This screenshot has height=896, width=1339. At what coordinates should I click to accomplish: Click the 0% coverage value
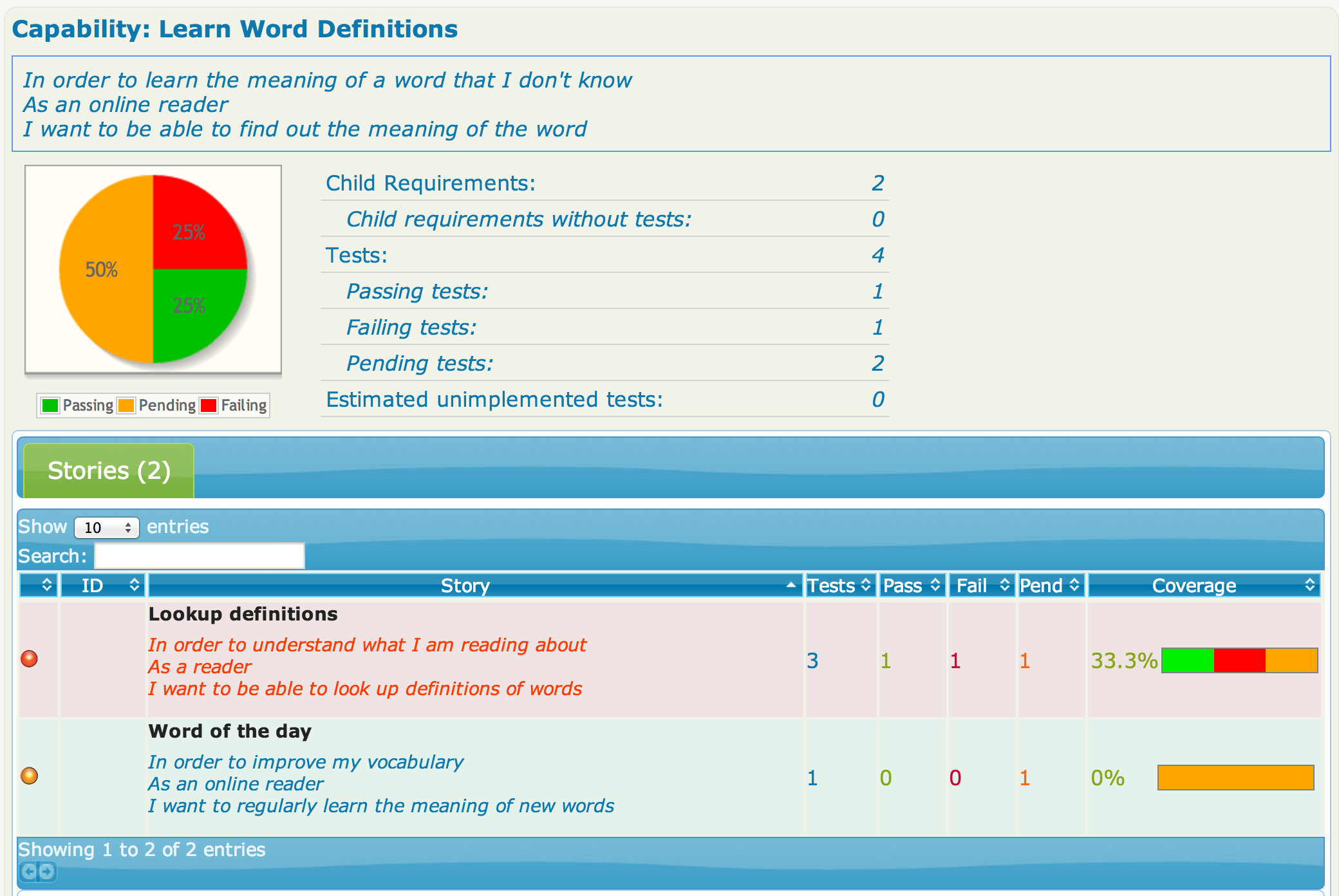click(1107, 778)
